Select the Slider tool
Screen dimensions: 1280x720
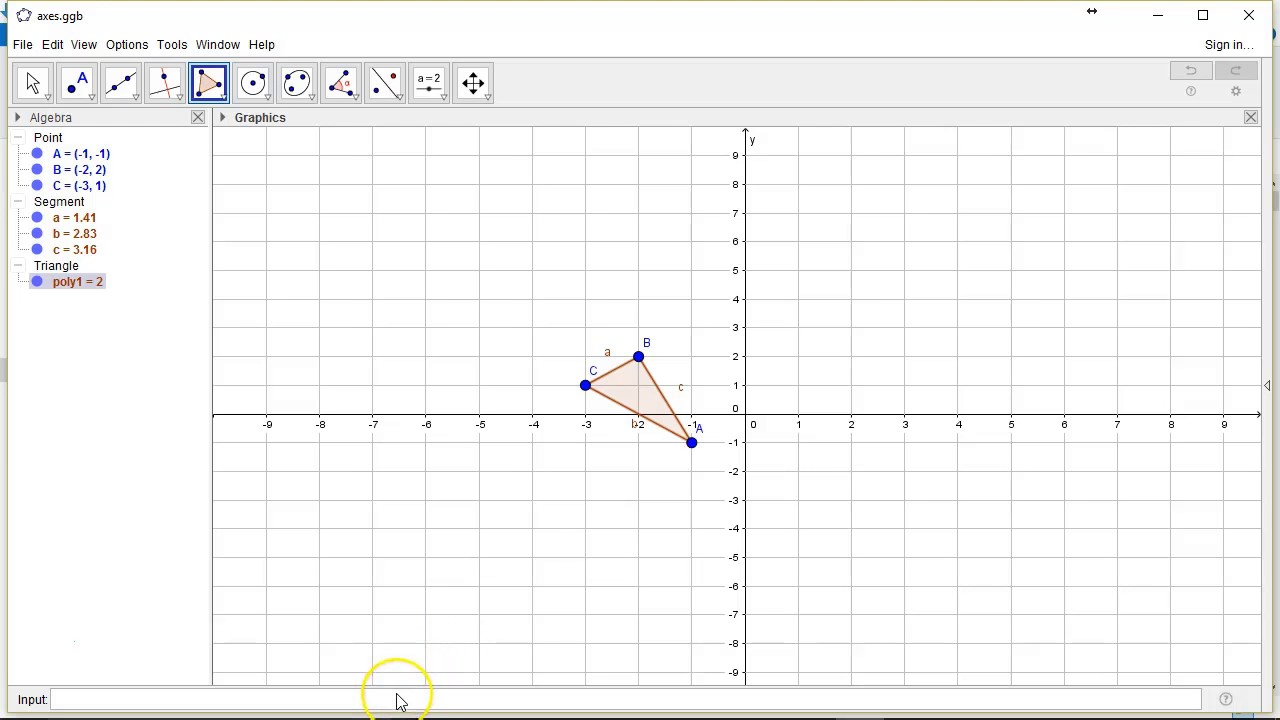point(429,83)
